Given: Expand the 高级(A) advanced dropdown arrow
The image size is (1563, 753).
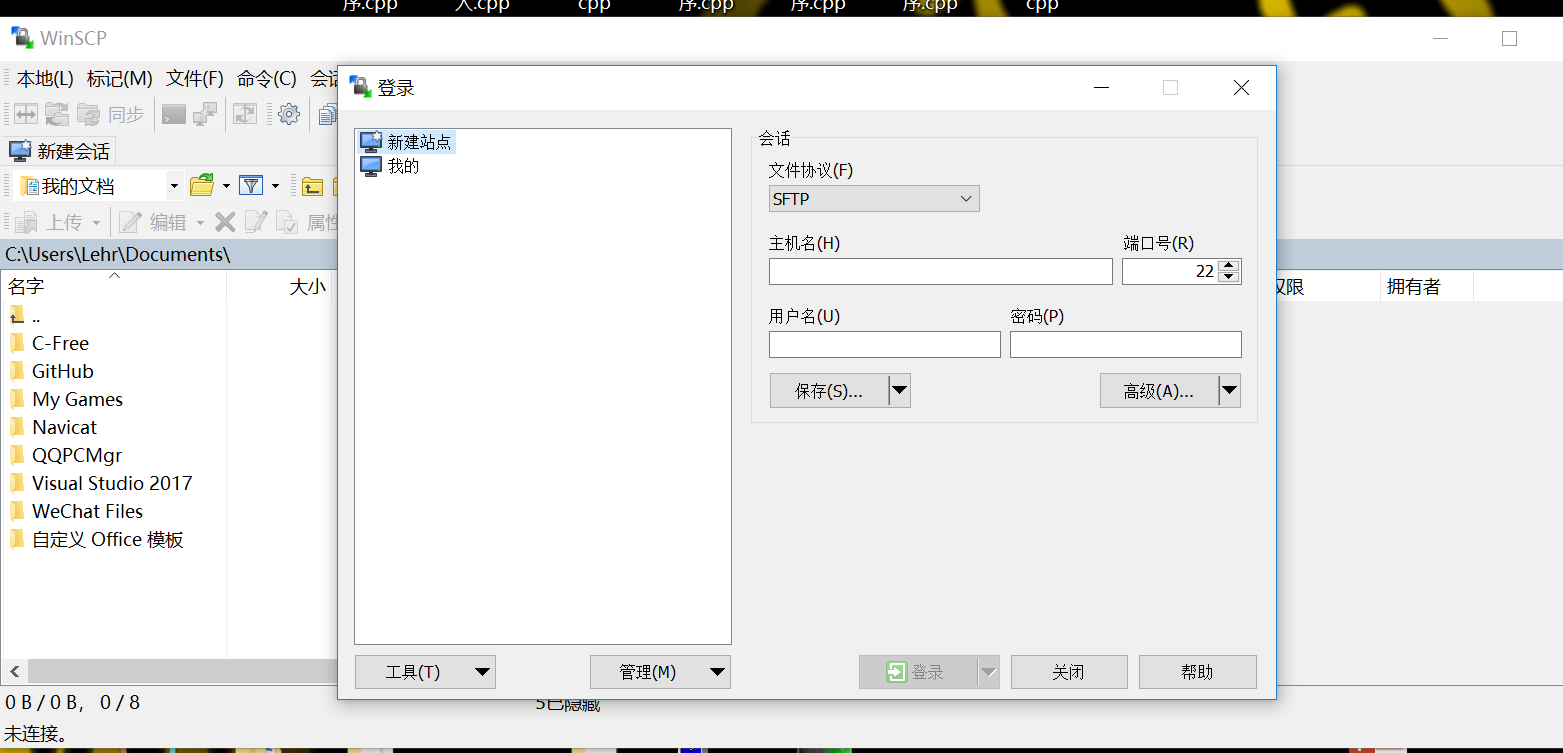Looking at the screenshot, I should tap(1229, 390).
